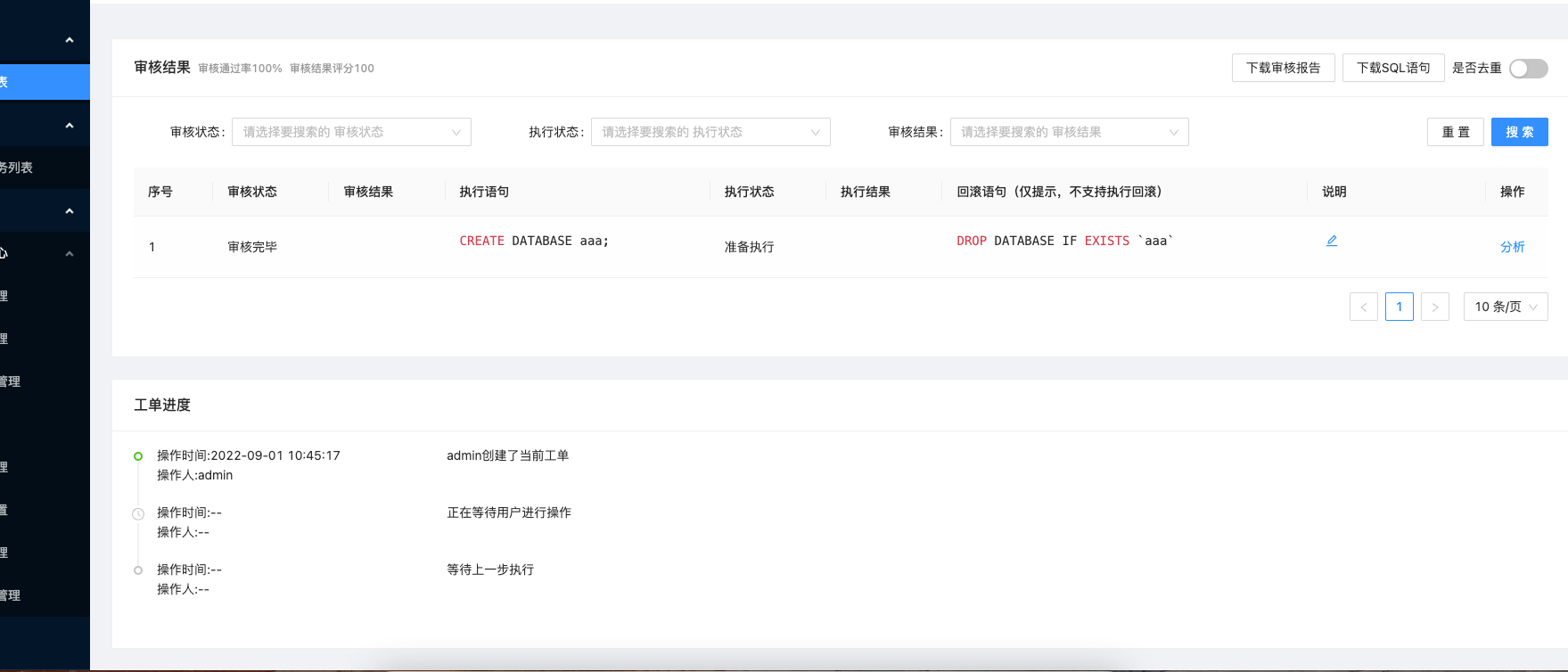Image resolution: width=1568 pixels, height=672 pixels.
Task: Go to previous page arrow
Action: 1364,307
